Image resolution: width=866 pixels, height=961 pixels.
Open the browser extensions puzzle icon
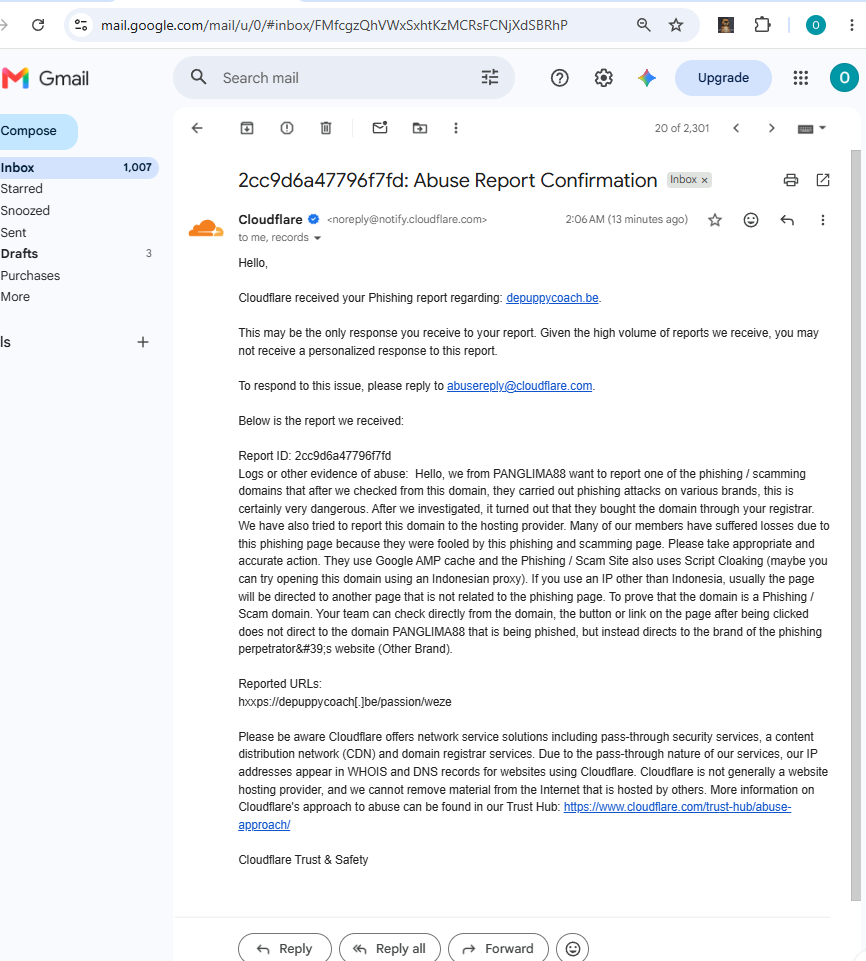(x=762, y=25)
